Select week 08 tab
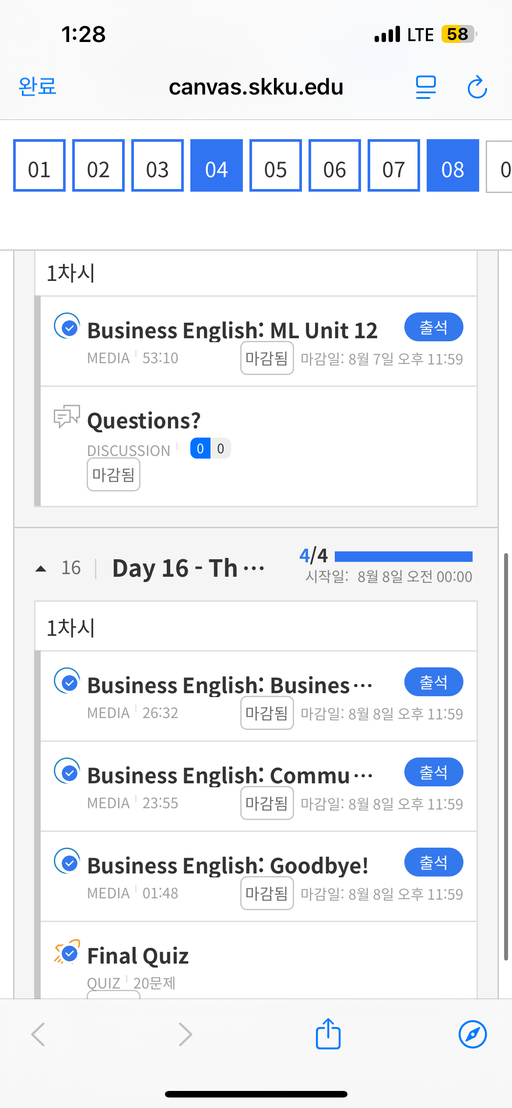This screenshot has width=512, height=1108. pyautogui.click(x=453, y=165)
